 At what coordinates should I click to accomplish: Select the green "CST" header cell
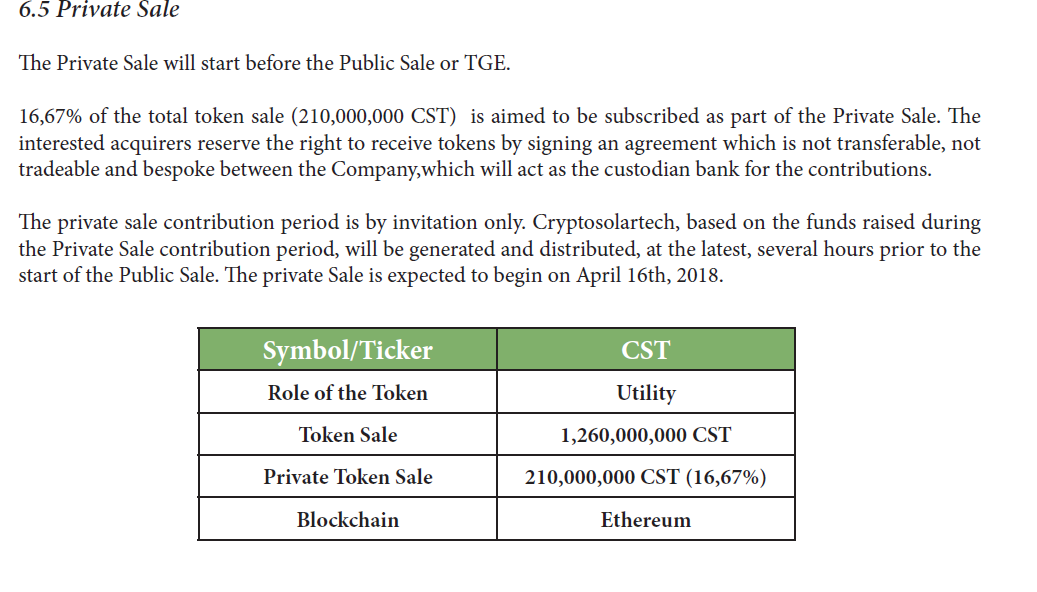tap(645, 350)
